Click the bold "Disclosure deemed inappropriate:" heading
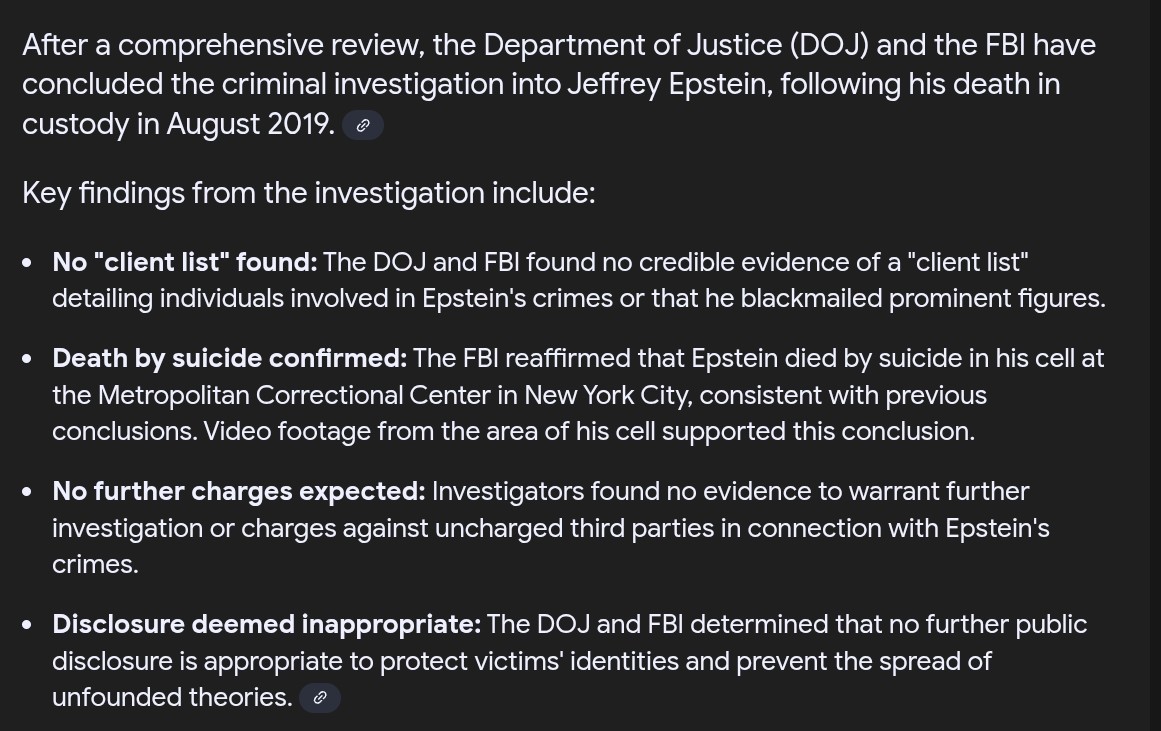Screen dimensions: 1161x731 coord(267,624)
